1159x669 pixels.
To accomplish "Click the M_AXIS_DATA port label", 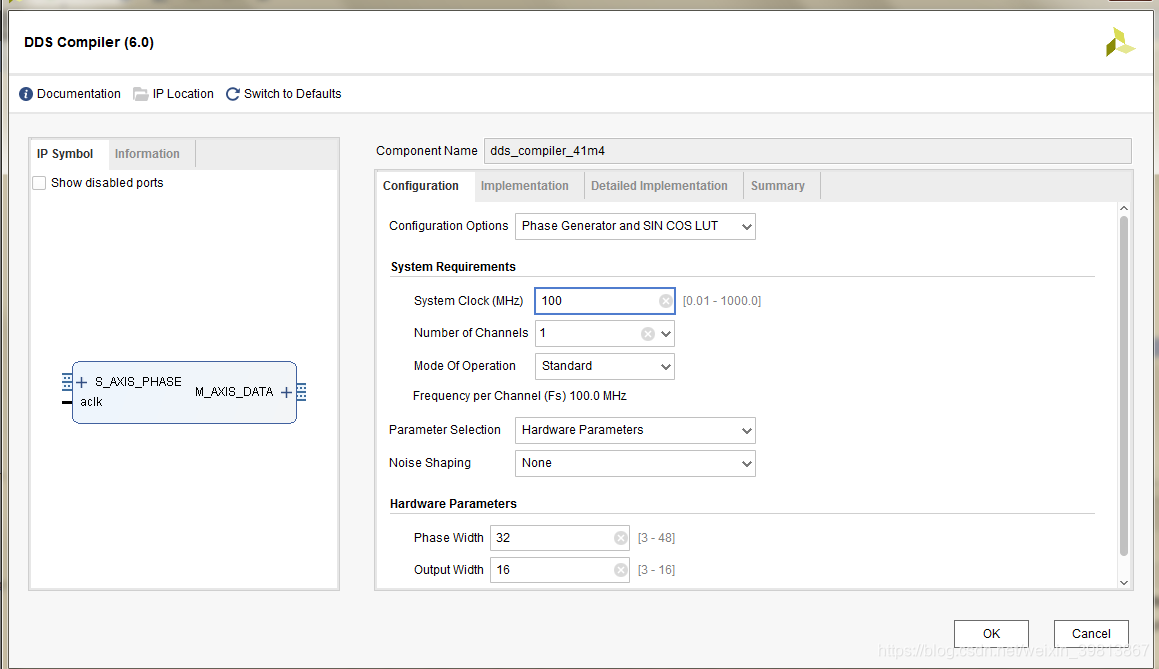I will click(x=234, y=392).
